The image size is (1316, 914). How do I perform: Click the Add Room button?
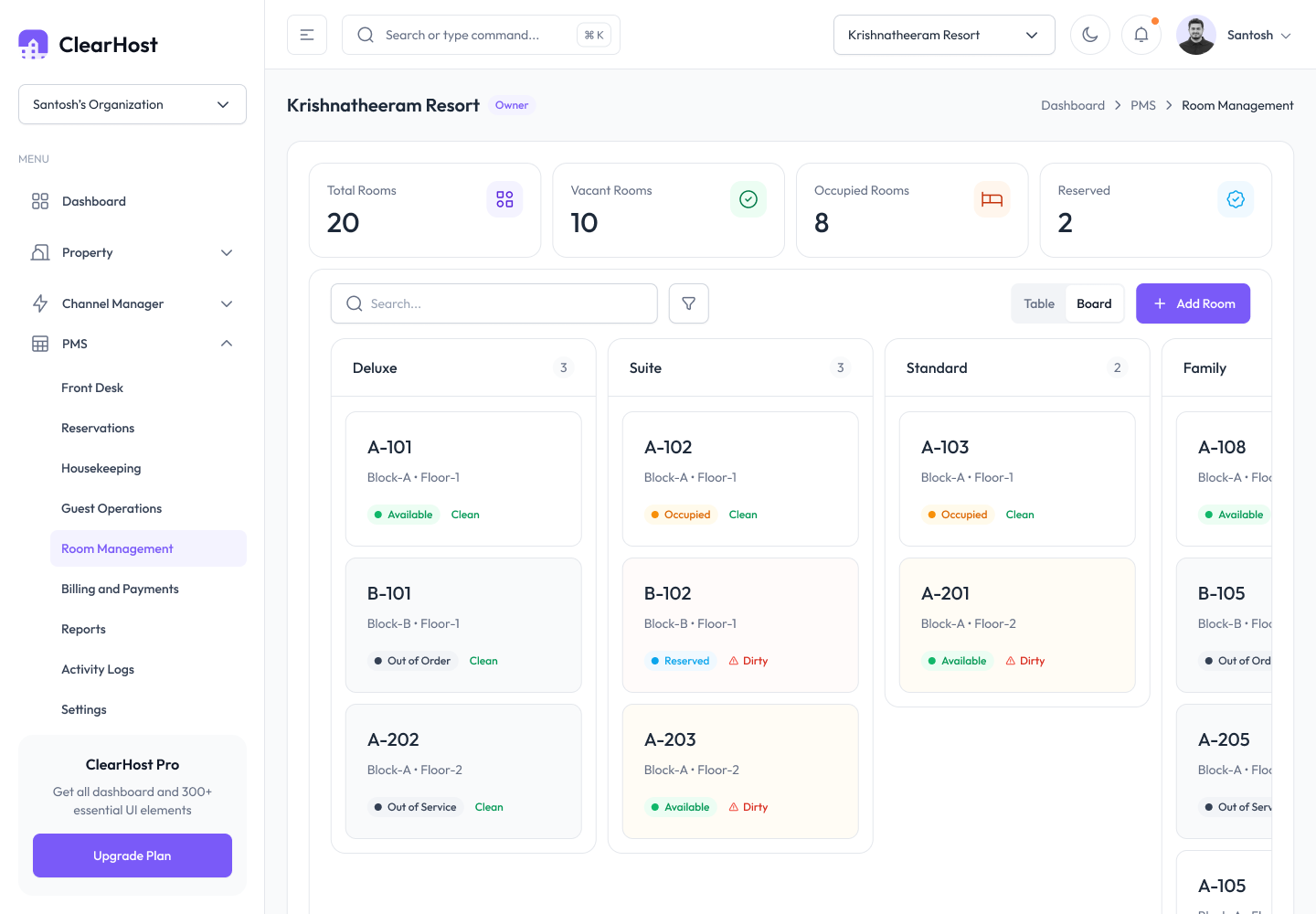1193,303
